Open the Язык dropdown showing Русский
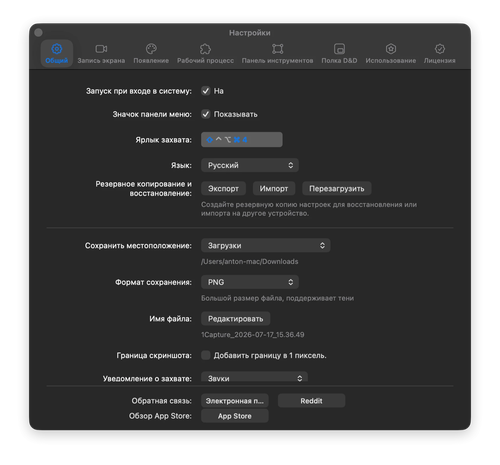The height and width of the screenshot is (465, 500). 250,165
